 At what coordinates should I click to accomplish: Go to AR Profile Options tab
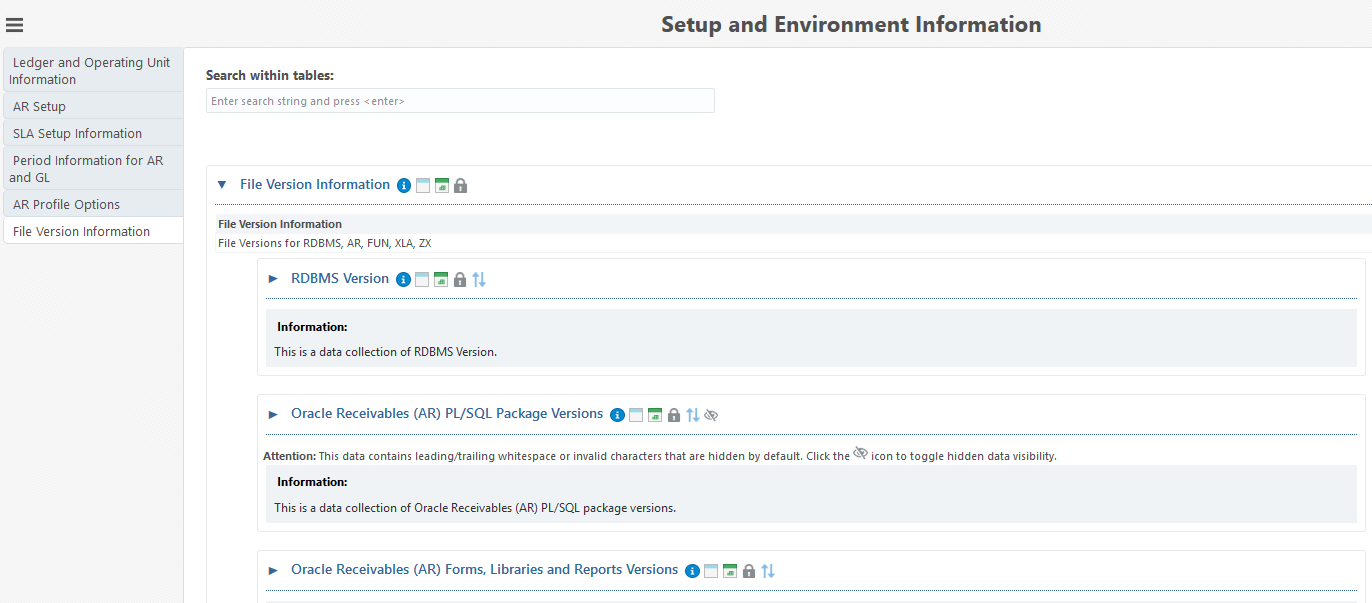pos(66,204)
